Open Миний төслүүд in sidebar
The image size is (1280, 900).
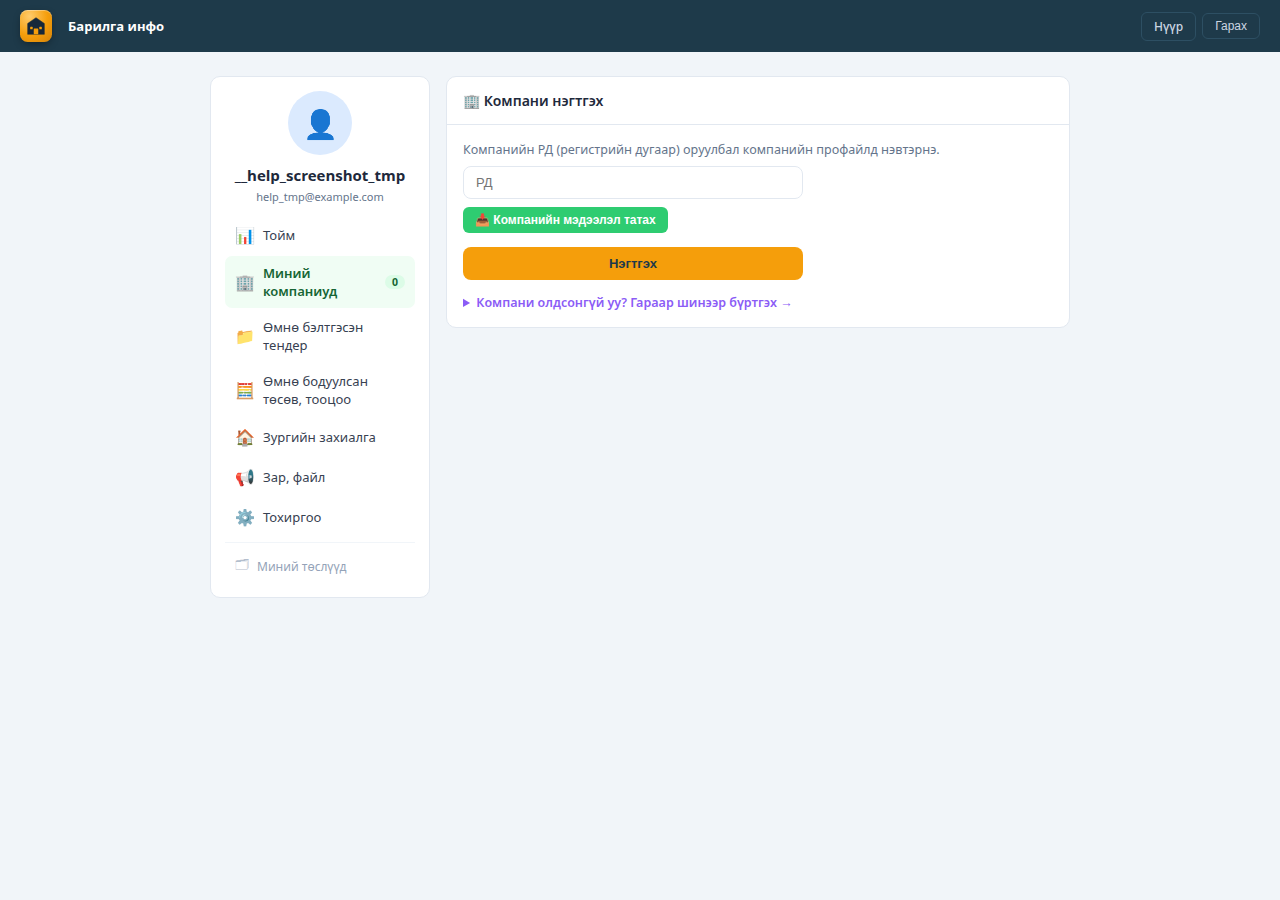pyautogui.click(x=320, y=566)
